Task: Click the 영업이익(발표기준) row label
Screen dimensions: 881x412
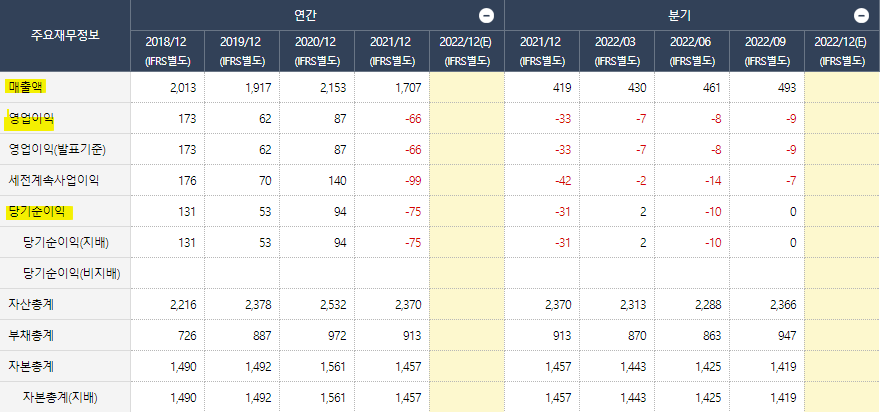Action: click(x=57, y=150)
